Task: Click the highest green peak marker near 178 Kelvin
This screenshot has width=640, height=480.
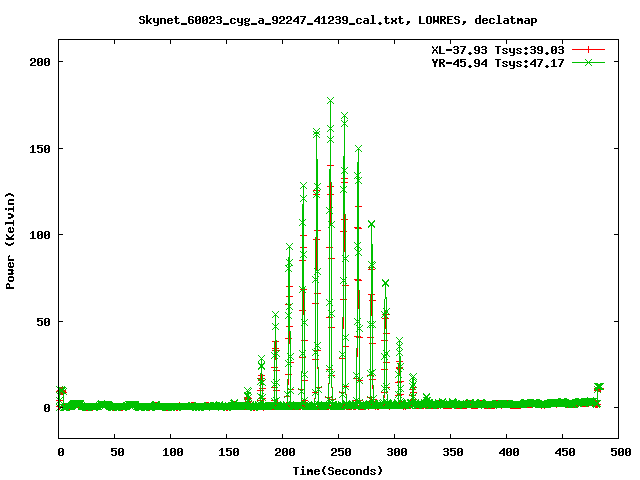Action: (331, 100)
